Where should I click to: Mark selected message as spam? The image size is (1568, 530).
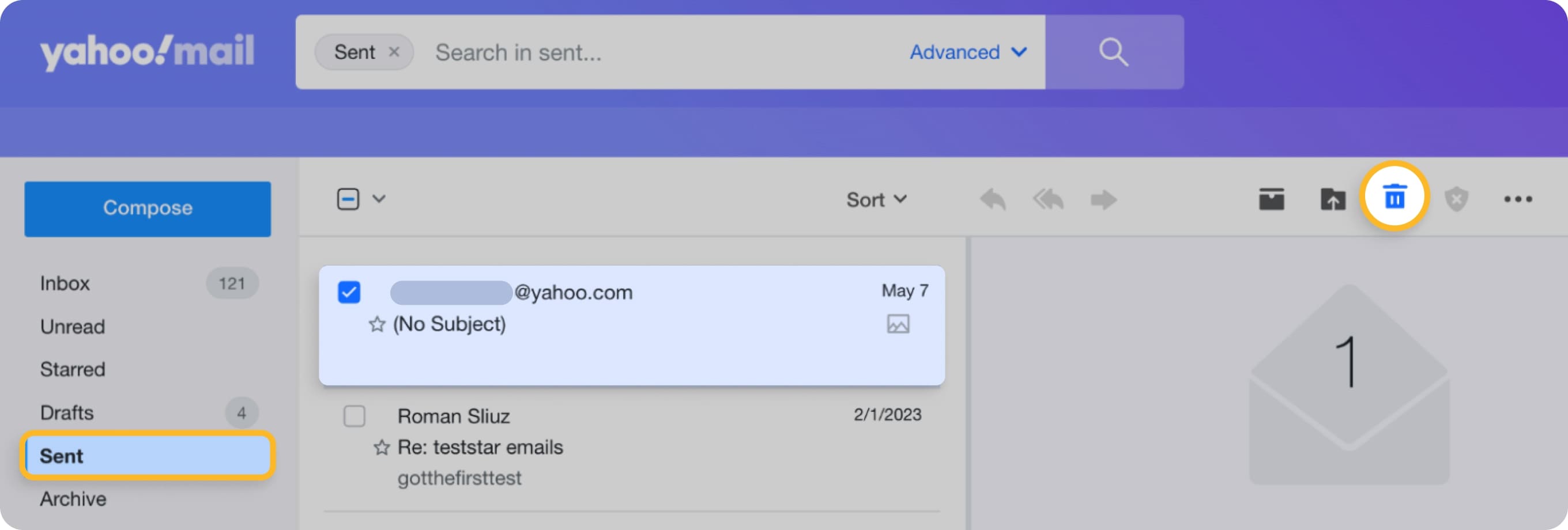(1458, 198)
